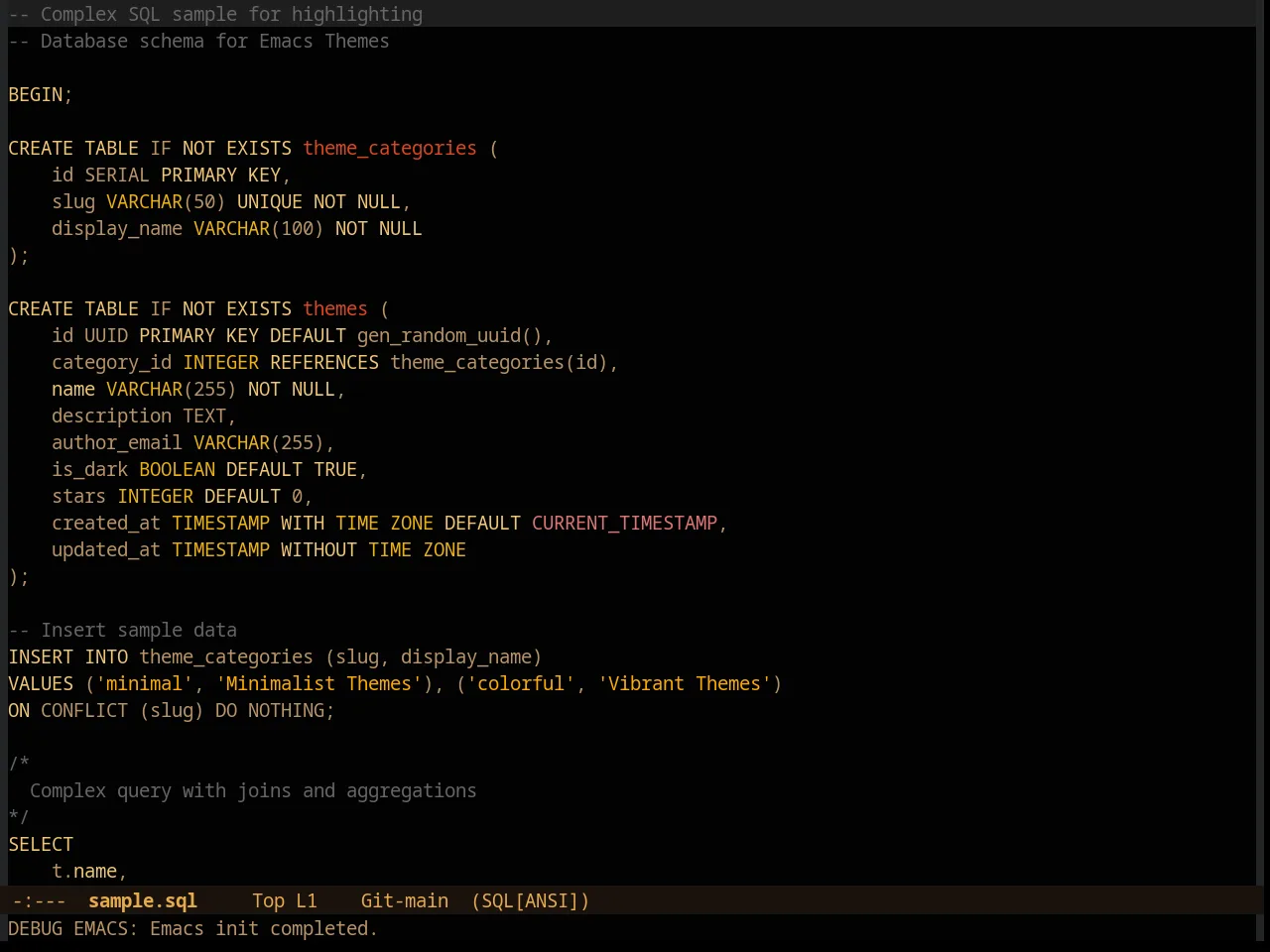The image size is (1270, 952).
Task: Click the theme_categories table name in CREATE TABLE
Action: (x=390, y=148)
